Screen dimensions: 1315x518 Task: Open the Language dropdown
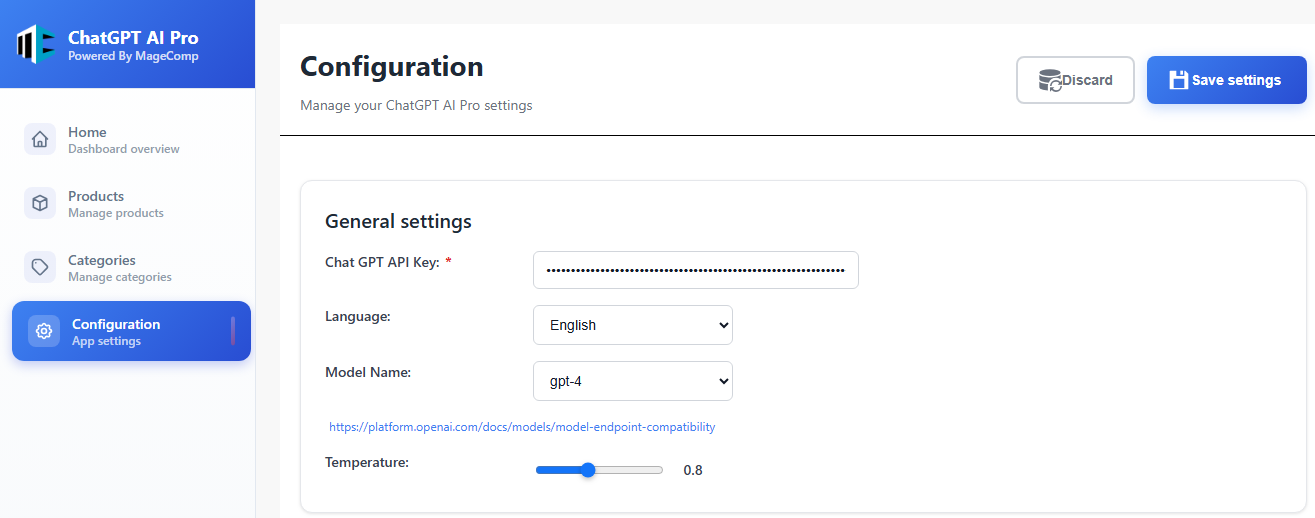point(632,325)
